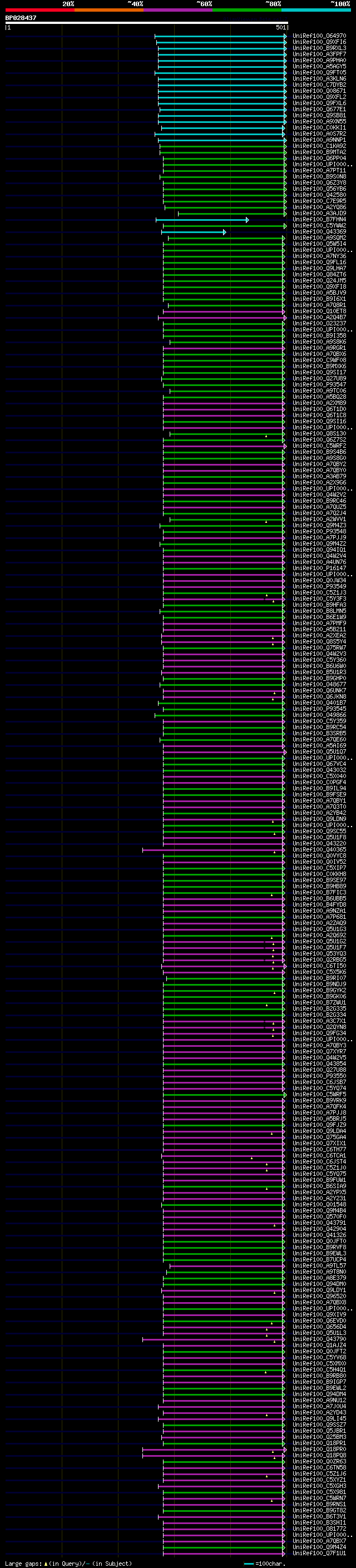Select the UniRef100_Q677E1 label
Screen dimensions: 356x1568
(x=319, y=110)
